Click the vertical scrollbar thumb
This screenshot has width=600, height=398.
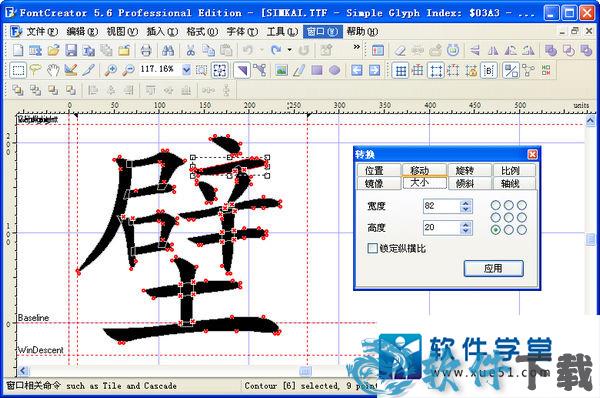coord(590,240)
